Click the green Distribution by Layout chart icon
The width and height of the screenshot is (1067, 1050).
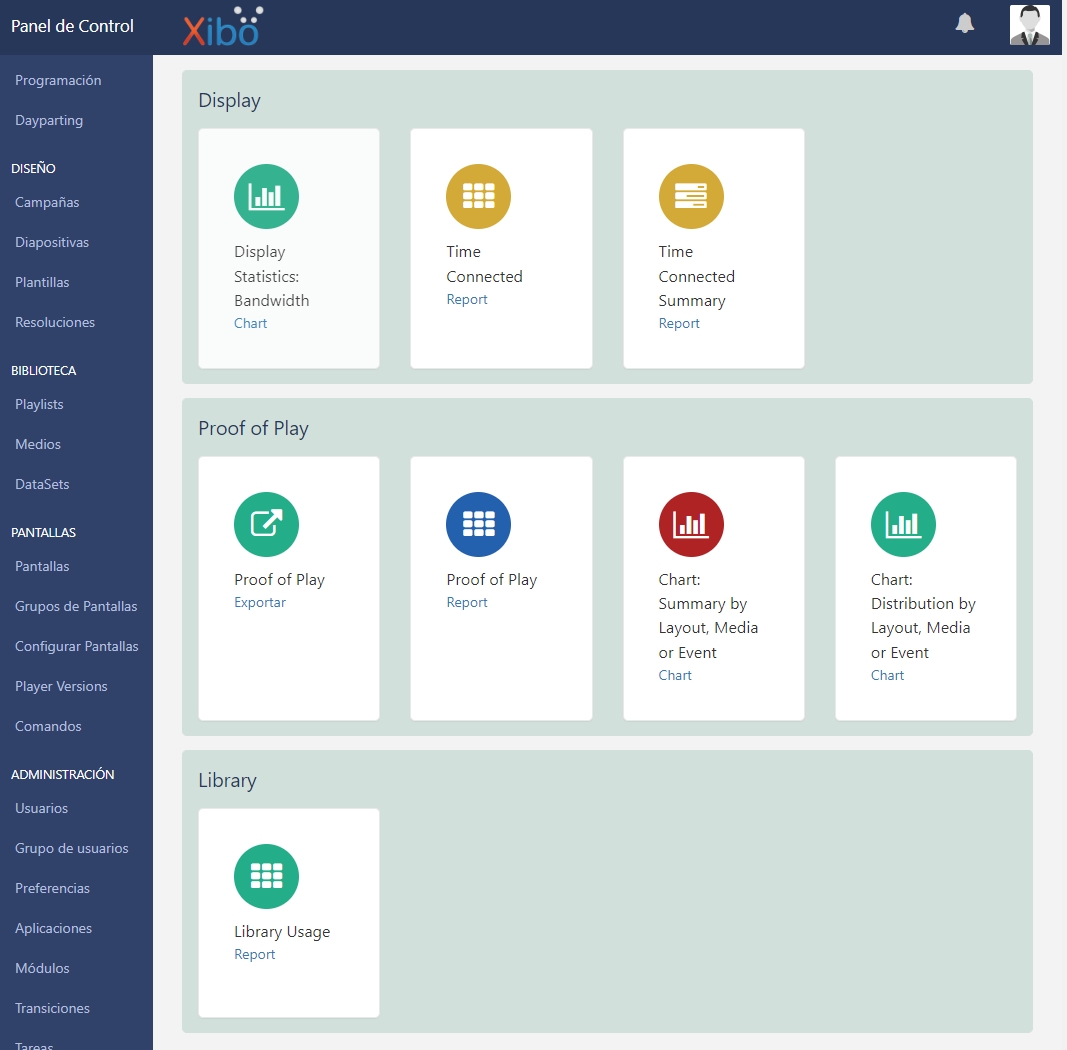point(903,524)
